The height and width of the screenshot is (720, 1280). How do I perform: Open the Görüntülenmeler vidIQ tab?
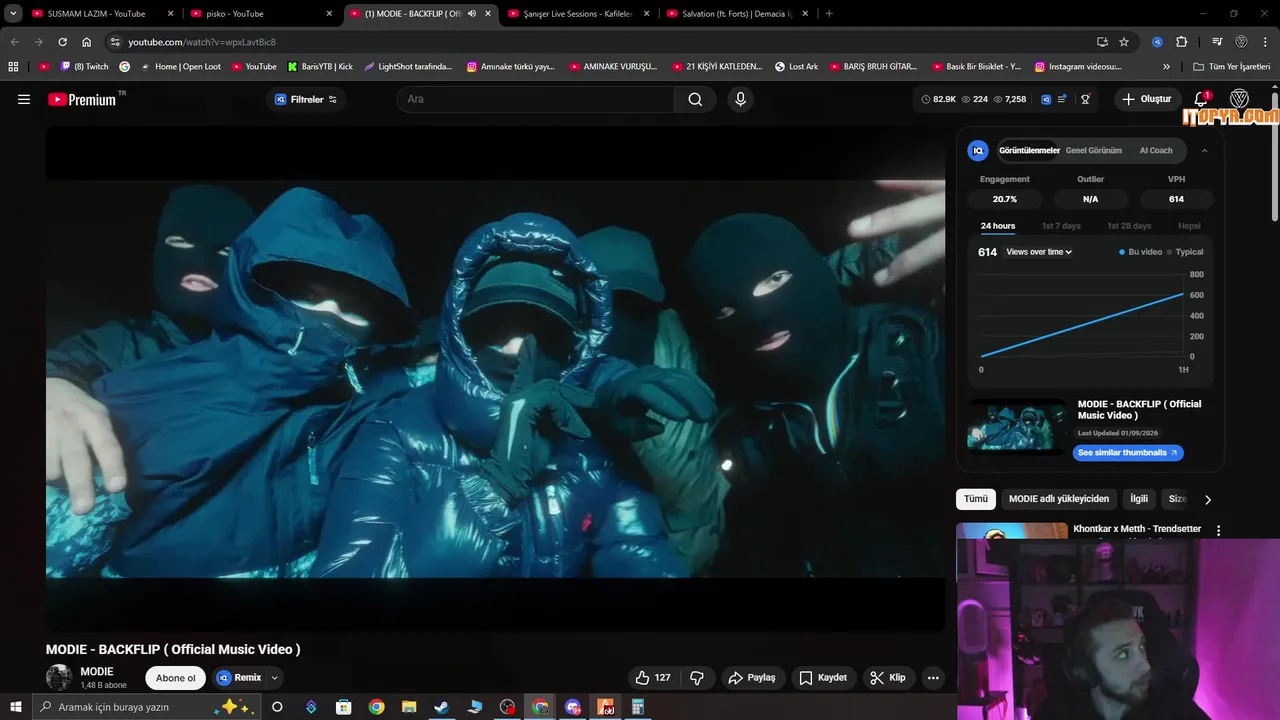pos(1029,151)
